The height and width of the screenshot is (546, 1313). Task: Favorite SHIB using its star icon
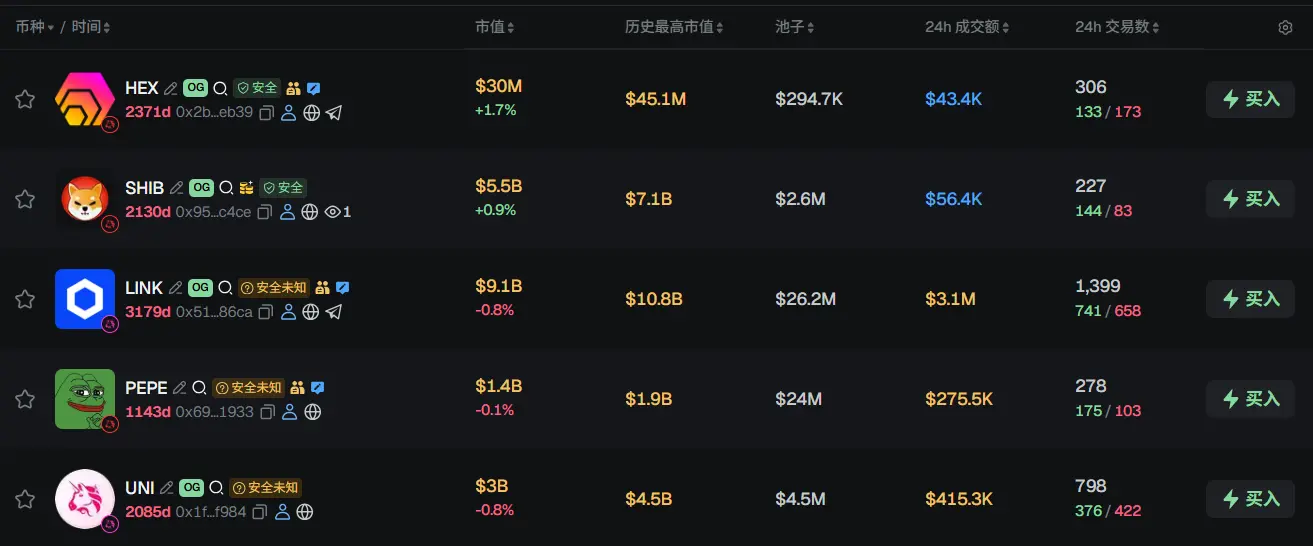25,199
